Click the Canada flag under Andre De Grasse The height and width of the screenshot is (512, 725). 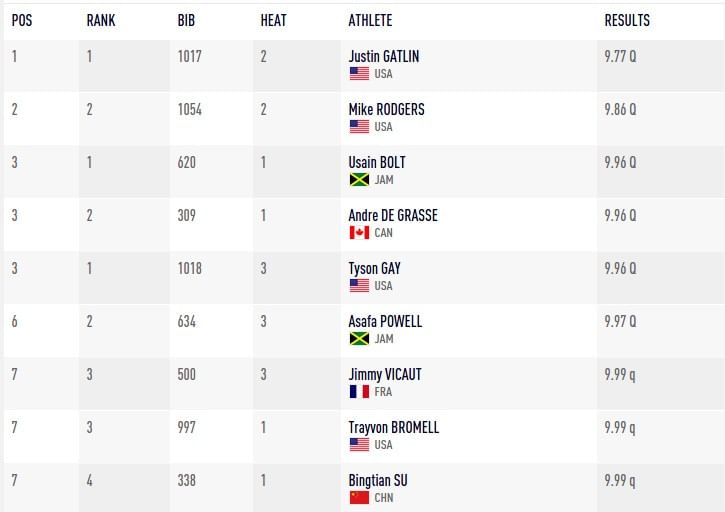click(x=359, y=233)
